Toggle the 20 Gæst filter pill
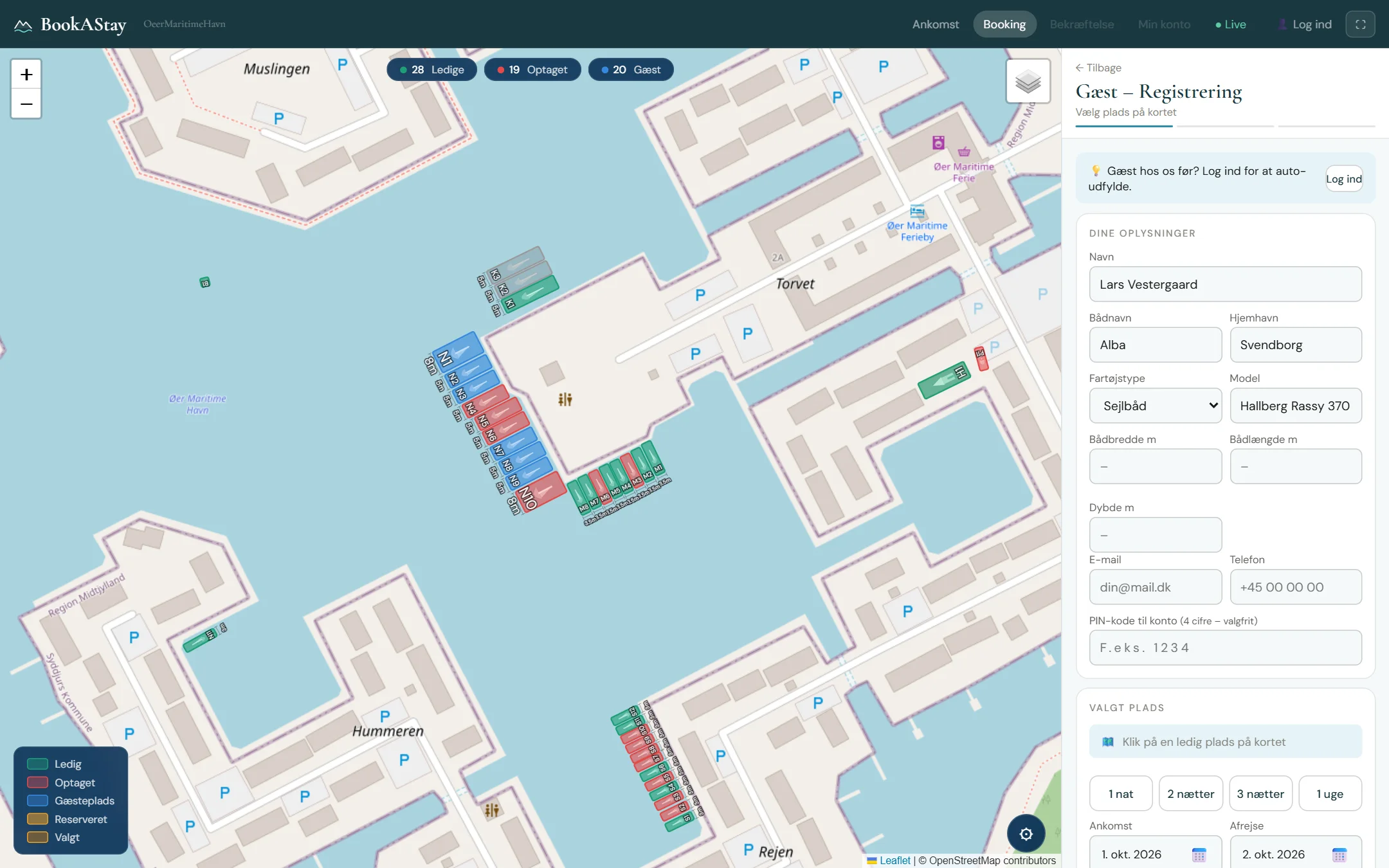1389x868 pixels. 631,69
